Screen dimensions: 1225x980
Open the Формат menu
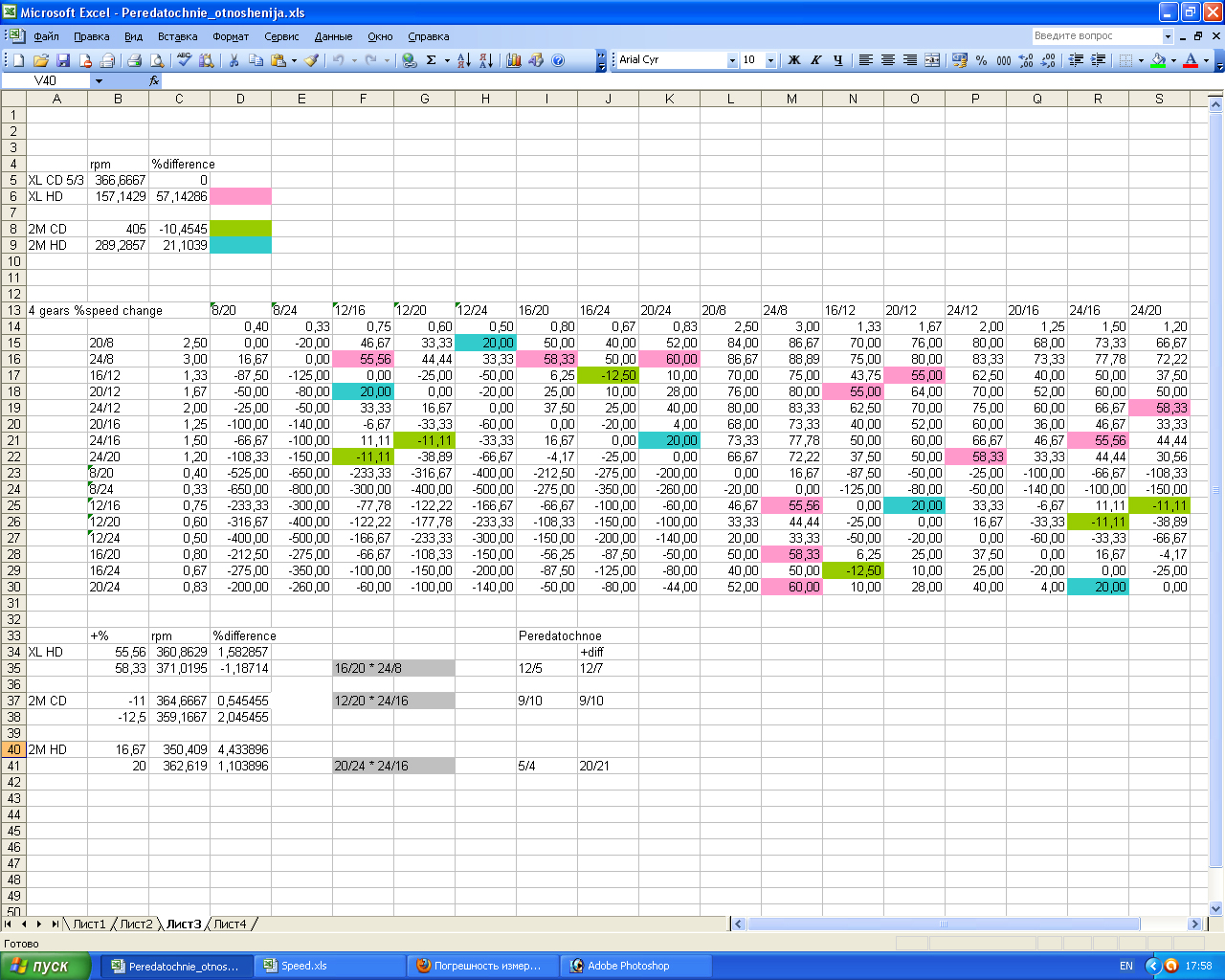231,36
